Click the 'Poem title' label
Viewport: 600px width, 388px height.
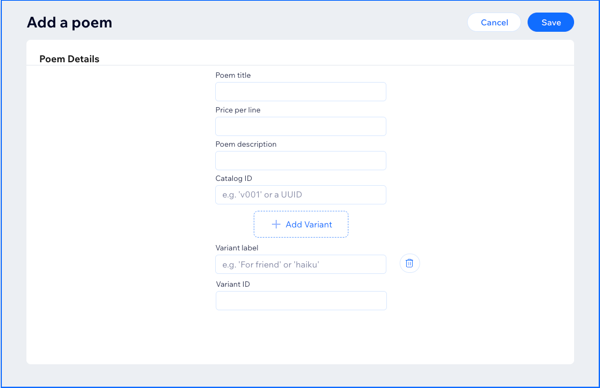[x=233, y=75]
